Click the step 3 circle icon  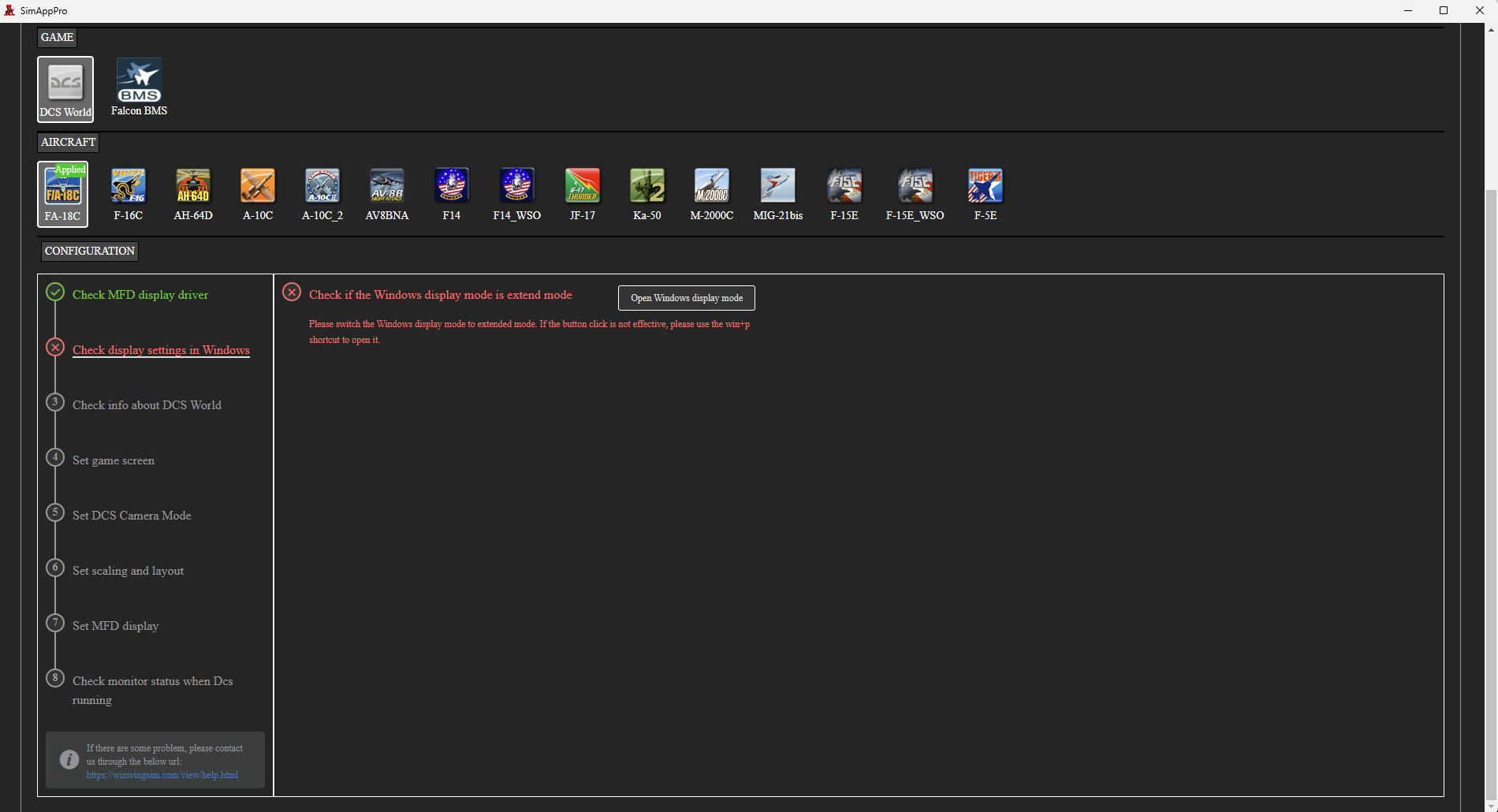(55, 403)
